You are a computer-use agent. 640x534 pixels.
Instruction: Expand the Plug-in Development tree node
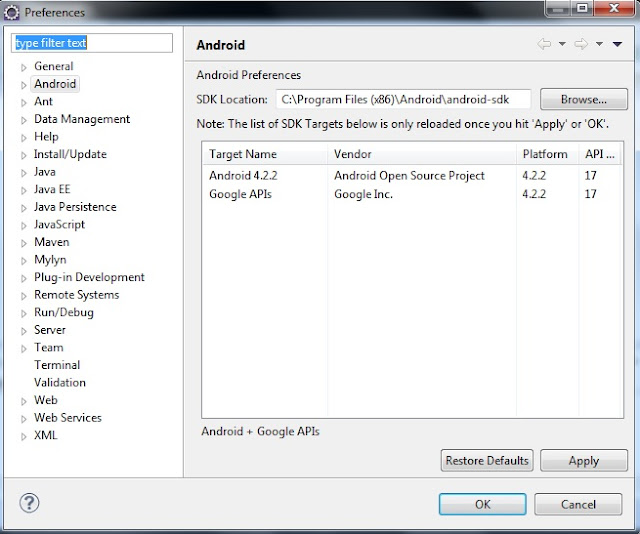24,278
